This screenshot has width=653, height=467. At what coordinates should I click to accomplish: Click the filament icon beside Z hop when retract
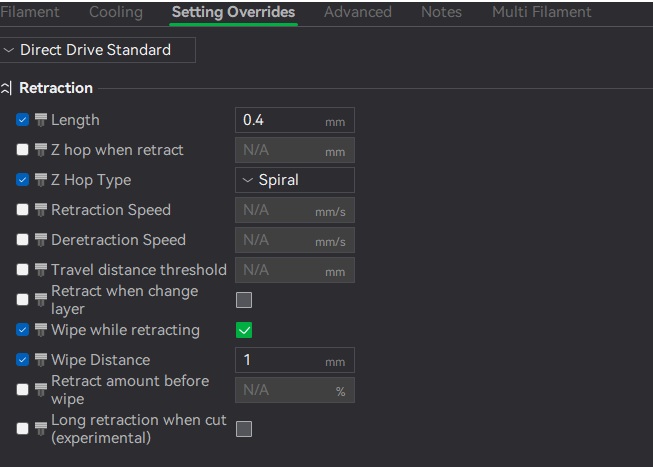[x=41, y=150]
